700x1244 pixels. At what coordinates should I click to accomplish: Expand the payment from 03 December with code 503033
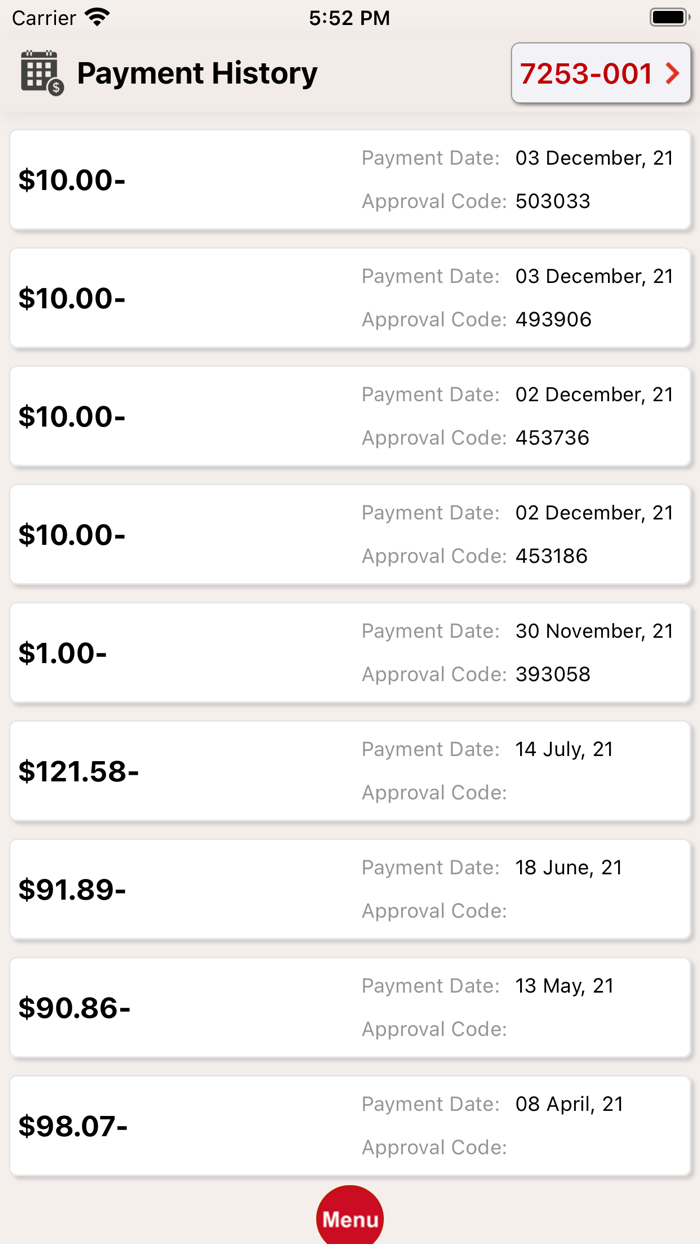pos(349,180)
